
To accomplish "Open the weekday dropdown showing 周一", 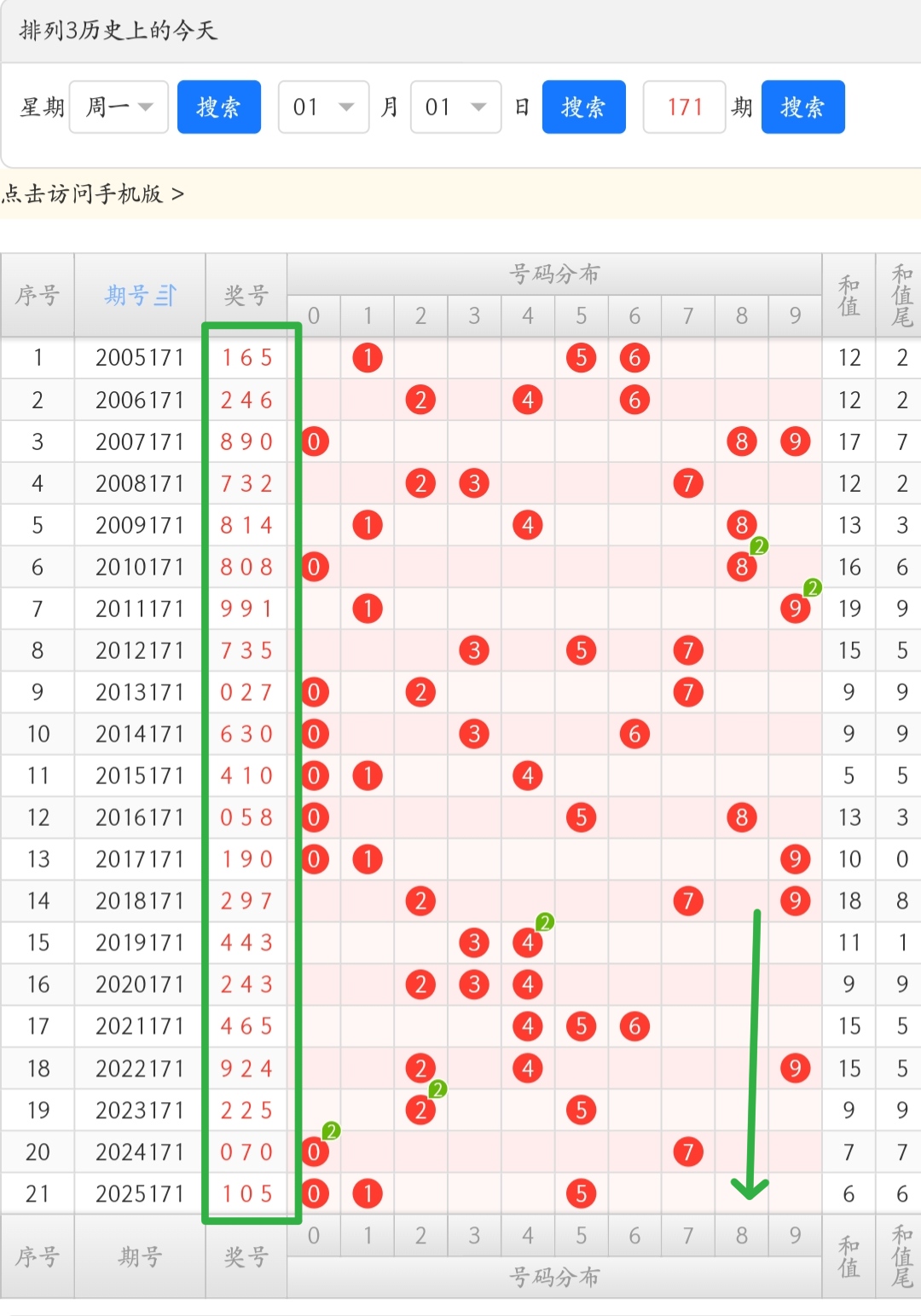I will coord(119,107).
